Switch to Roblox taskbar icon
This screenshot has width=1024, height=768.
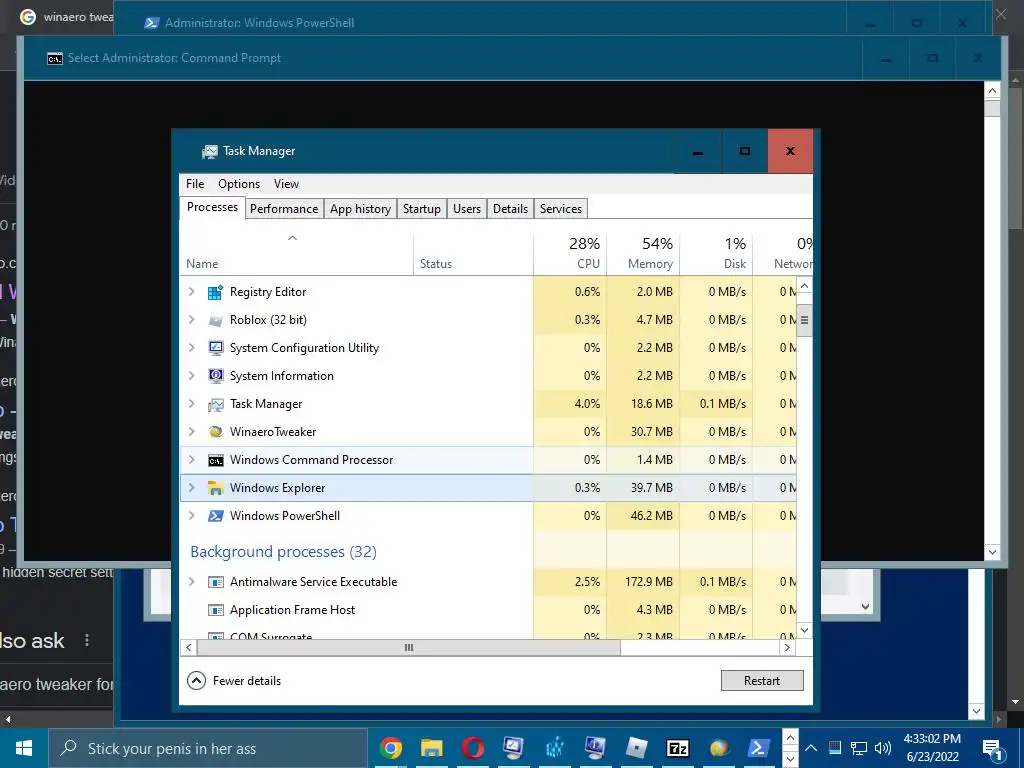tap(636, 748)
